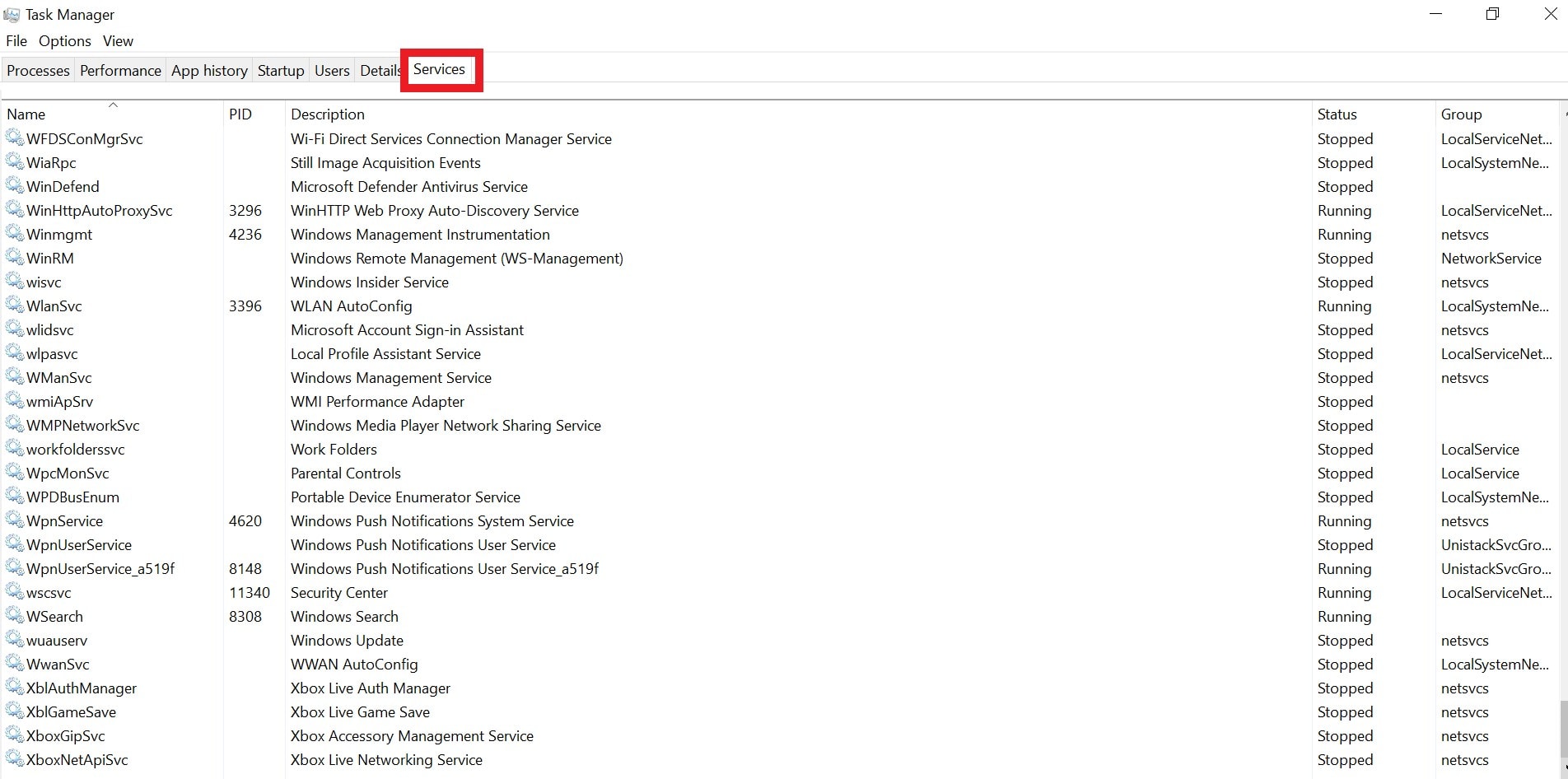Viewport: 1568px width, 779px height.
Task: Select the Services tab
Action: coord(440,69)
